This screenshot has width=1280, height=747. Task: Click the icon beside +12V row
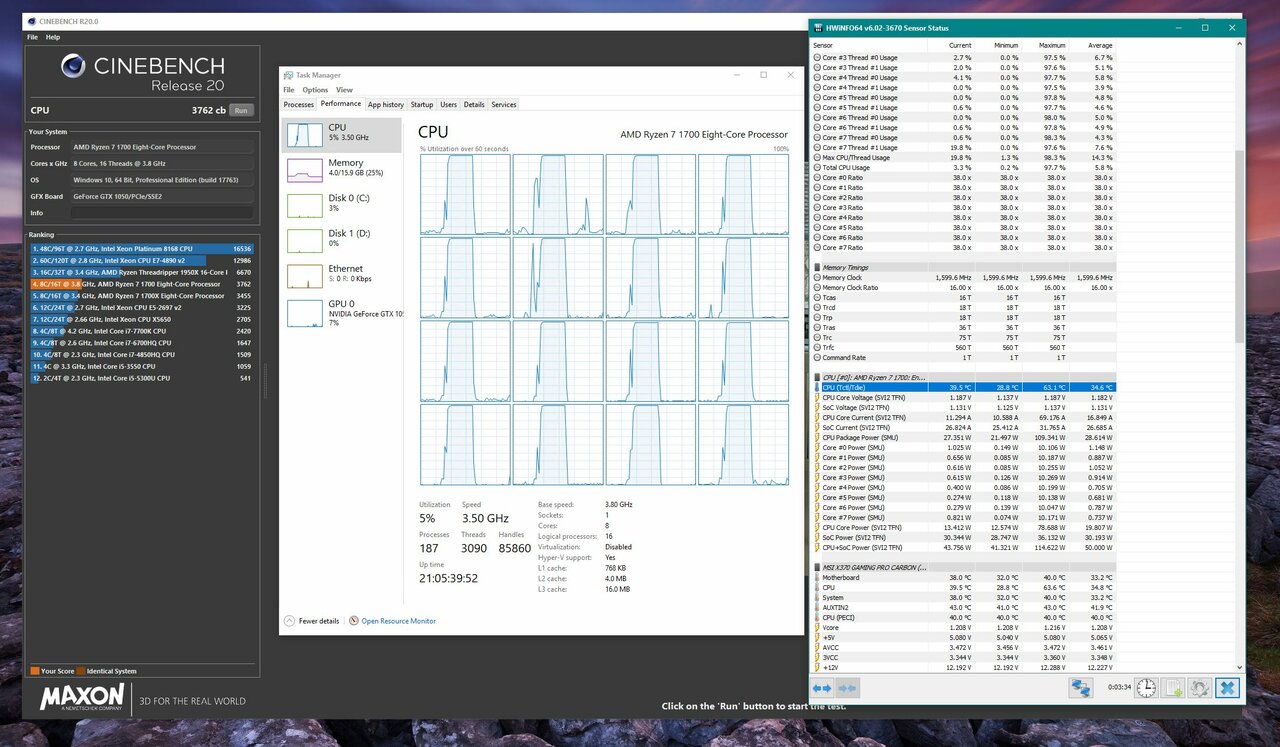[x=817, y=667]
